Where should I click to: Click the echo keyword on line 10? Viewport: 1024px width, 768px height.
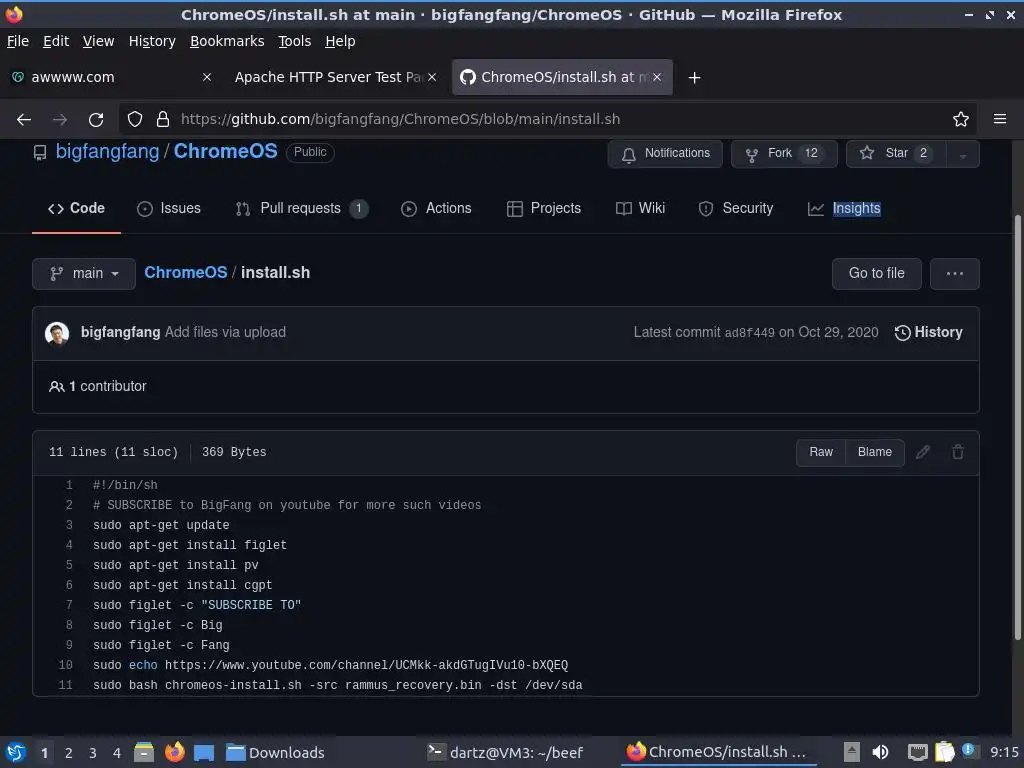143,665
